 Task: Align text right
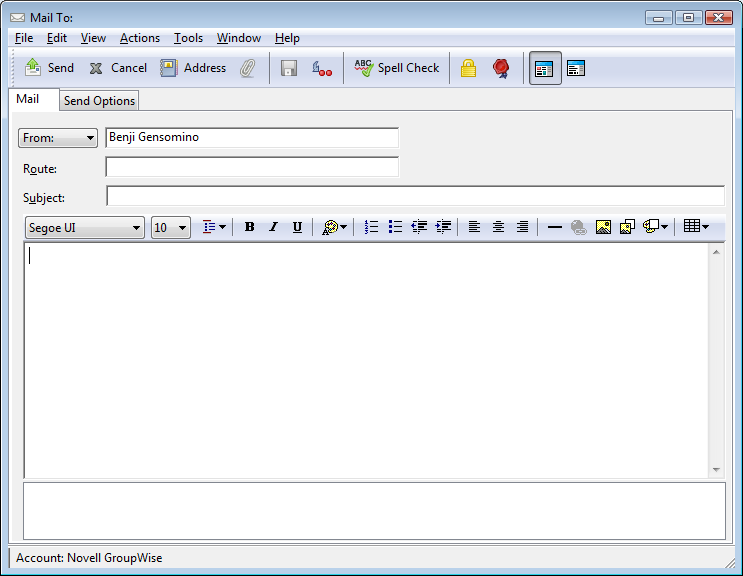(x=522, y=227)
